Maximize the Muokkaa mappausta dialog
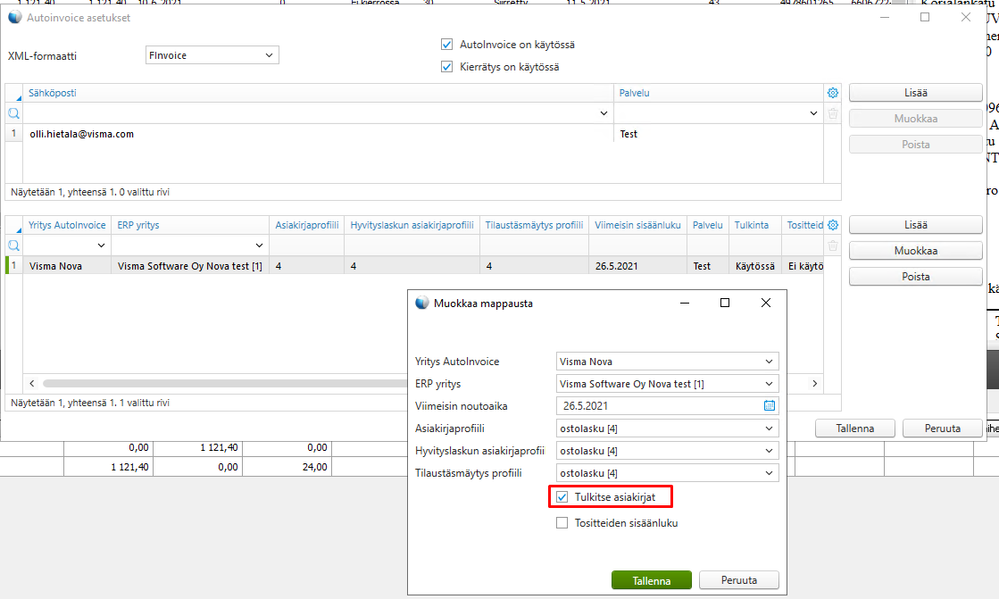This screenshot has height=599, width=999. [724, 303]
